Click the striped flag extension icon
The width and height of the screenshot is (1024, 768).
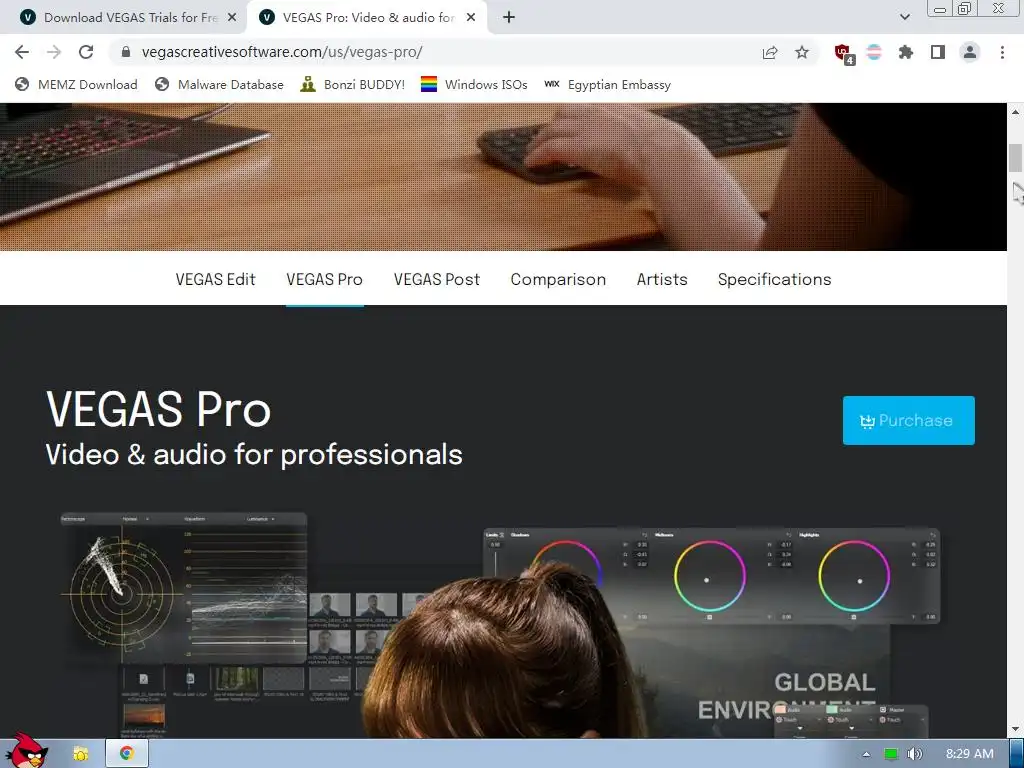pos(874,52)
